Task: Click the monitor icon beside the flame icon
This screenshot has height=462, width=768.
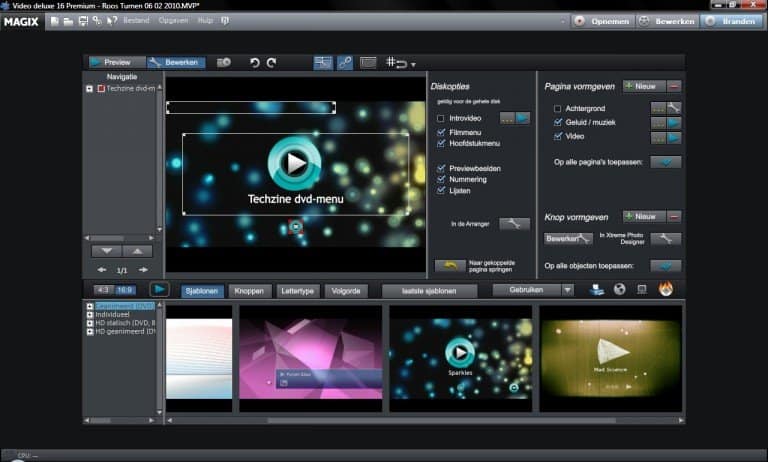Action: click(x=642, y=290)
